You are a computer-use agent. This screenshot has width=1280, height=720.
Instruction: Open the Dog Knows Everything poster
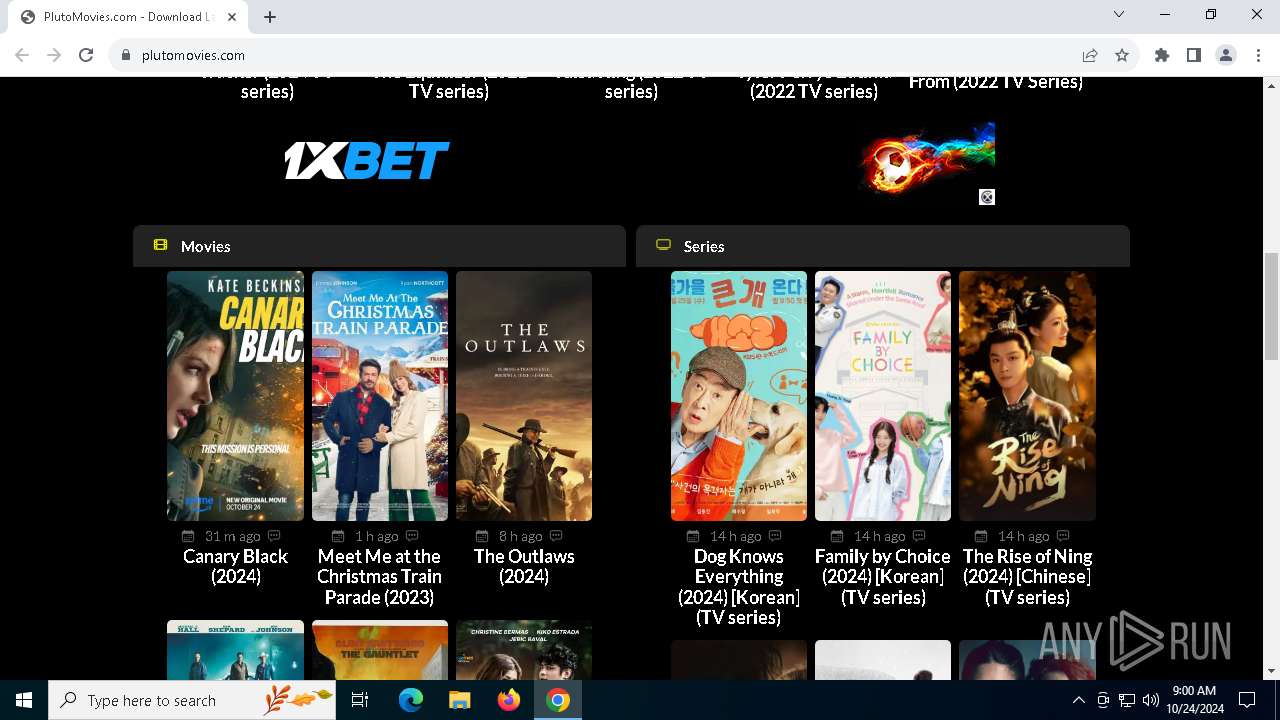[x=739, y=396]
